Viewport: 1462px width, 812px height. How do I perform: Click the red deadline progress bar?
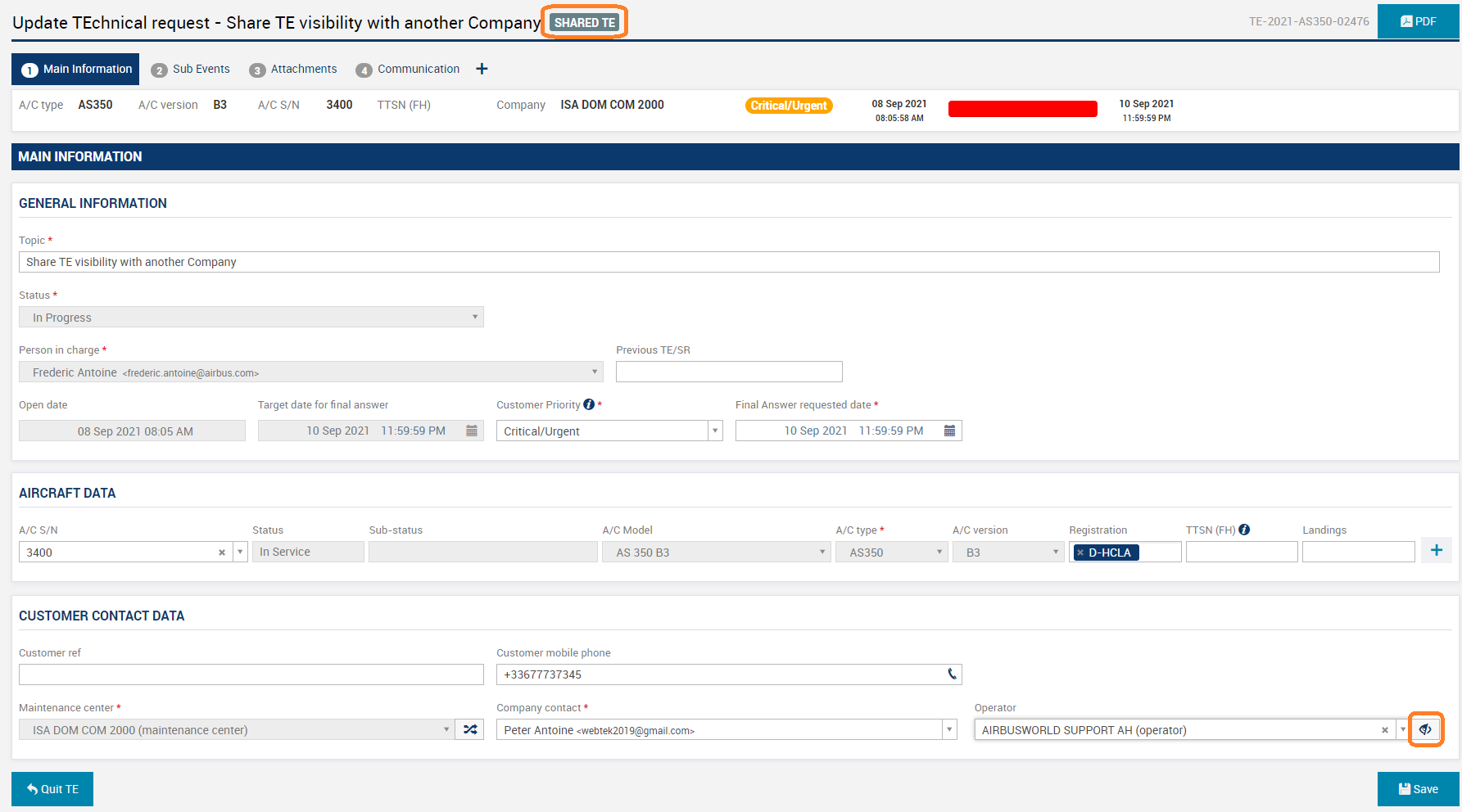click(x=1022, y=108)
